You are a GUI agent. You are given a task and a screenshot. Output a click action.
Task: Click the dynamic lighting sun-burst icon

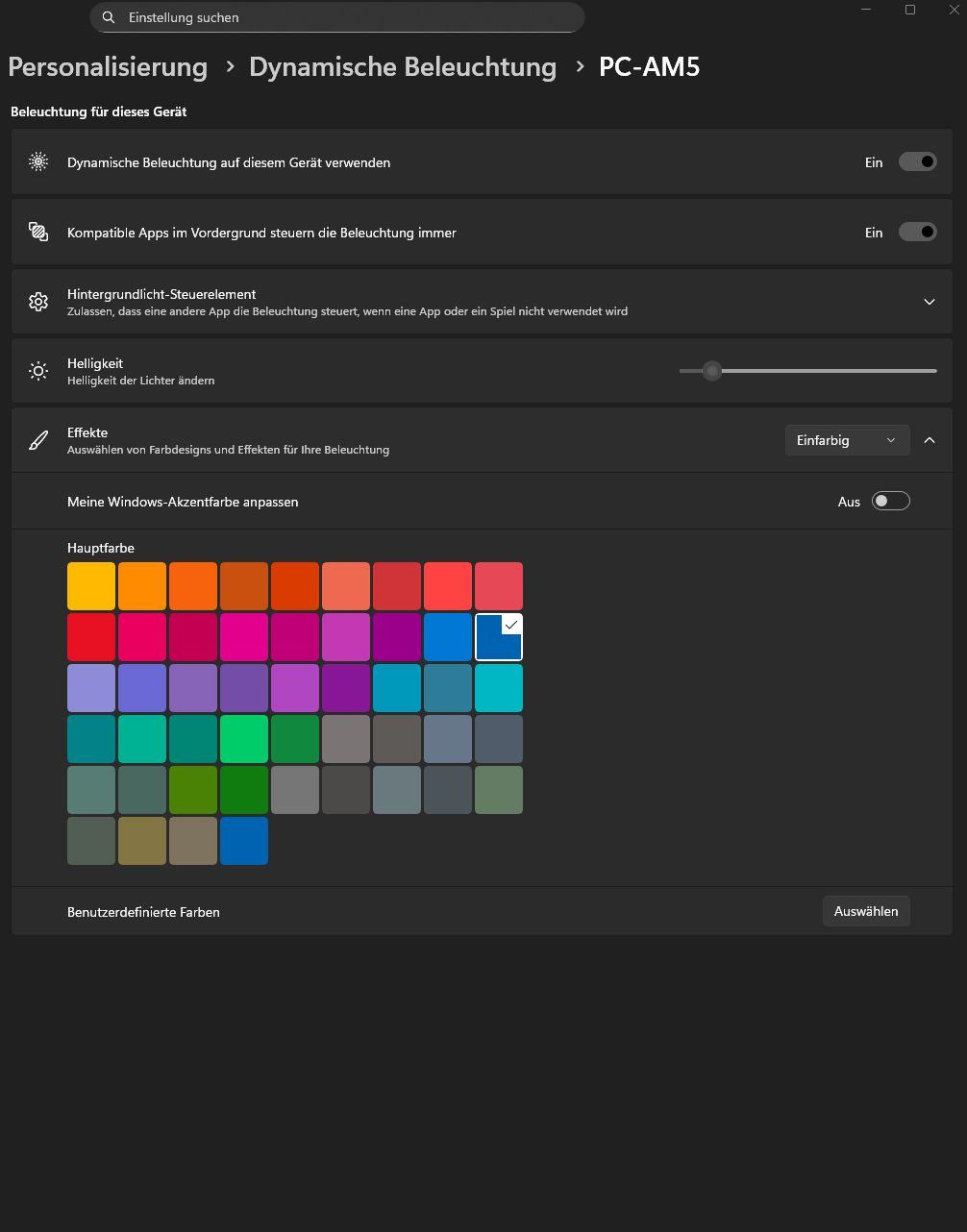[38, 162]
